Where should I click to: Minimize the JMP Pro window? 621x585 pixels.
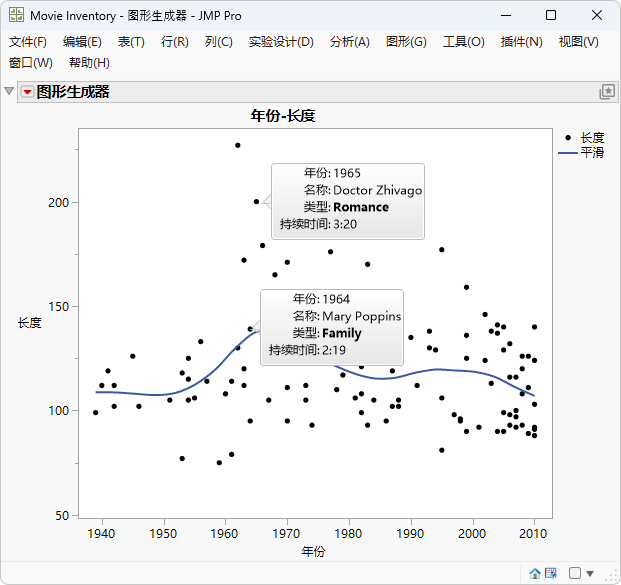506,15
